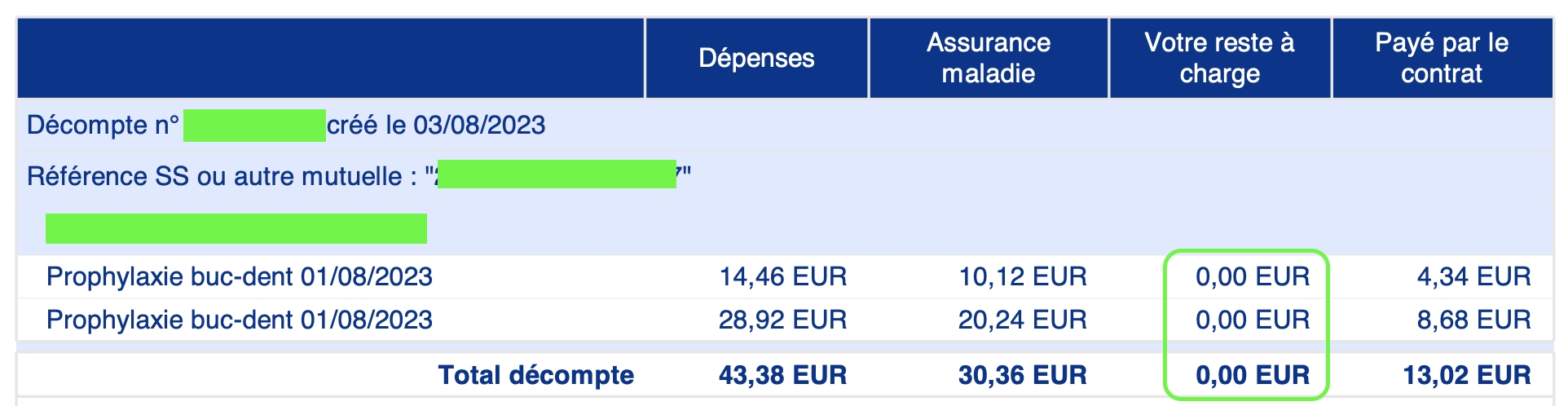Select the Décompte n° creation date line

(286, 126)
